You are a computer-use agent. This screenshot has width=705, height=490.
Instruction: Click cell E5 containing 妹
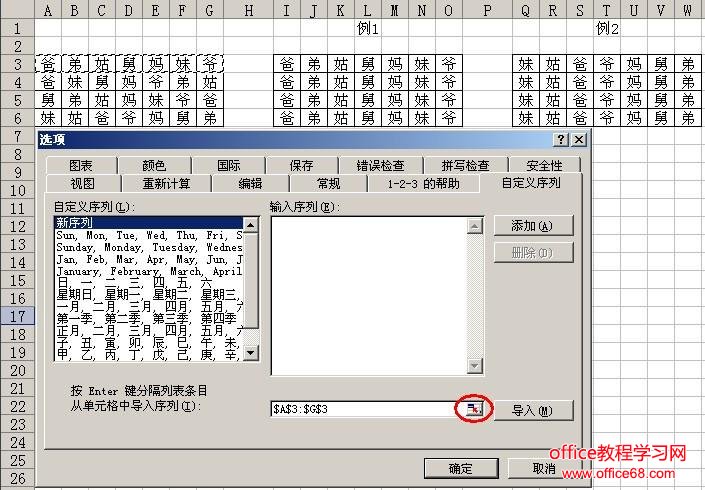pos(156,100)
